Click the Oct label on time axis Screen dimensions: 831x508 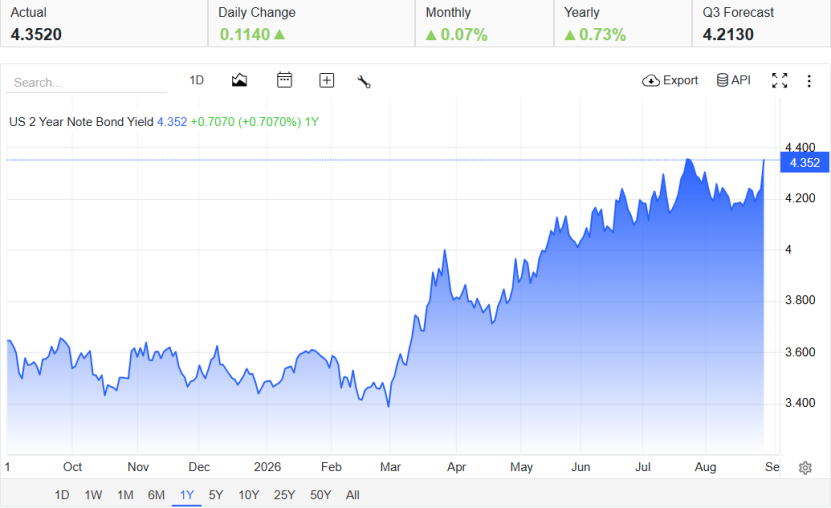[72, 467]
